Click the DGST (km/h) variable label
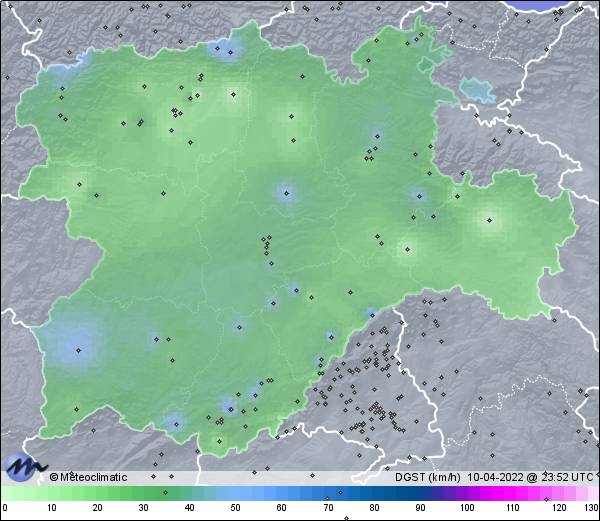Screen dimensions: 600x521 [428, 477]
